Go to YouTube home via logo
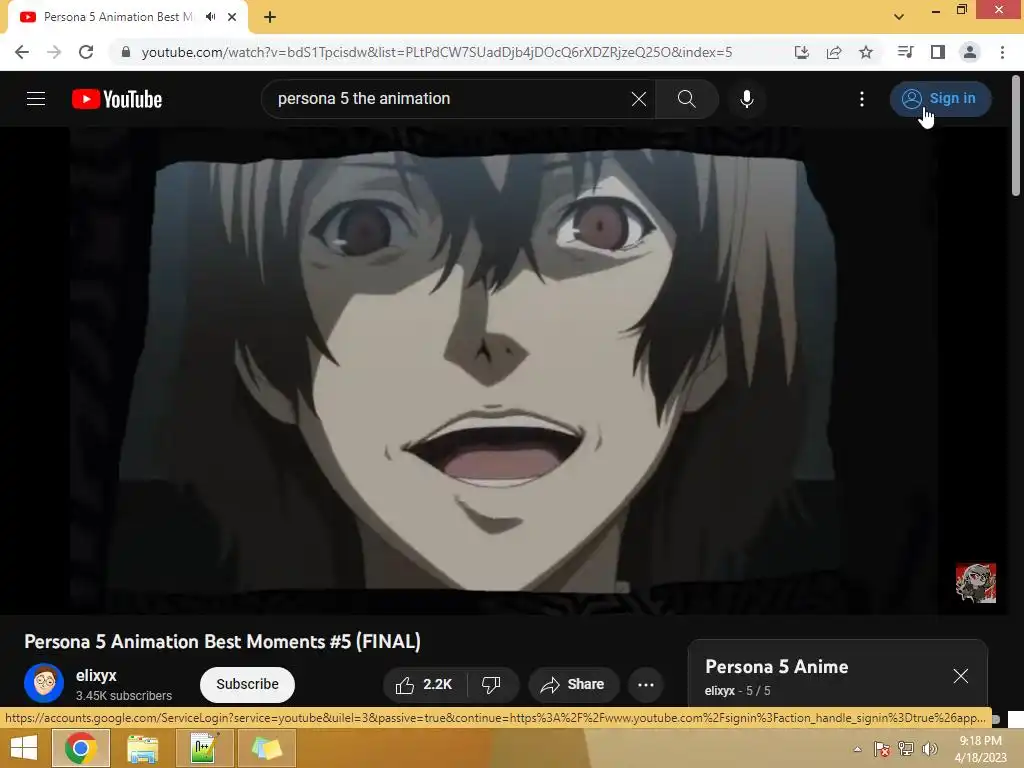 117,99
